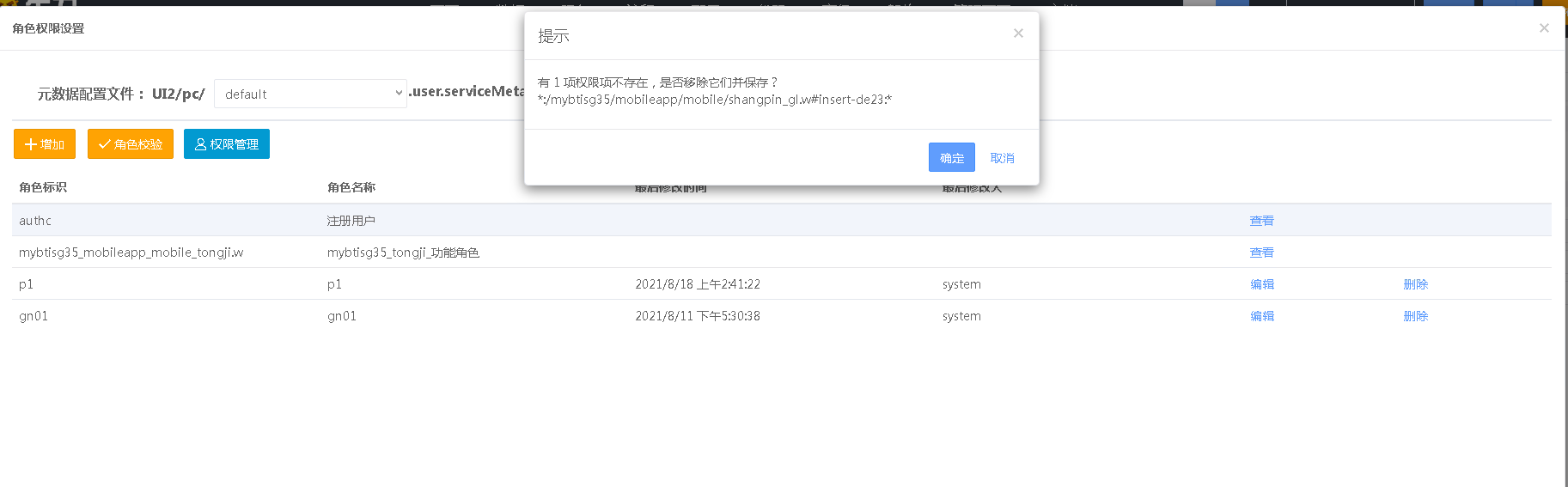Close the 角色权限设置 panel
The width and height of the screenshot is (1568, 487).
1543,28
